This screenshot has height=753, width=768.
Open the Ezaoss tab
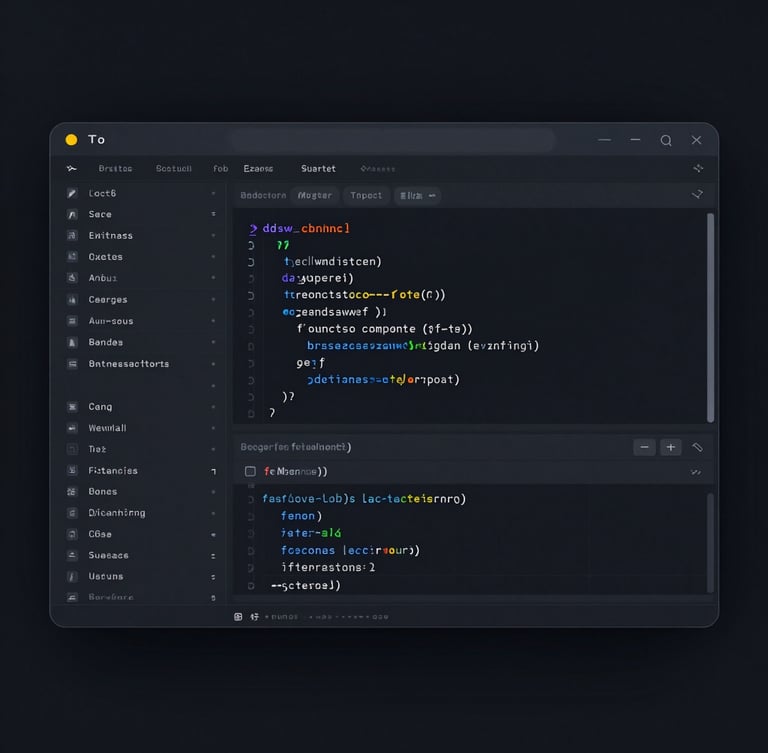click(258, 169)
